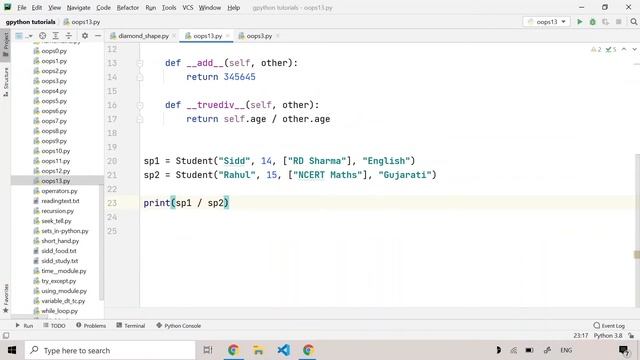Viewport: 640px width, 360px height.
Task: Open the Python Console tool window
Action: coord(179,326)
